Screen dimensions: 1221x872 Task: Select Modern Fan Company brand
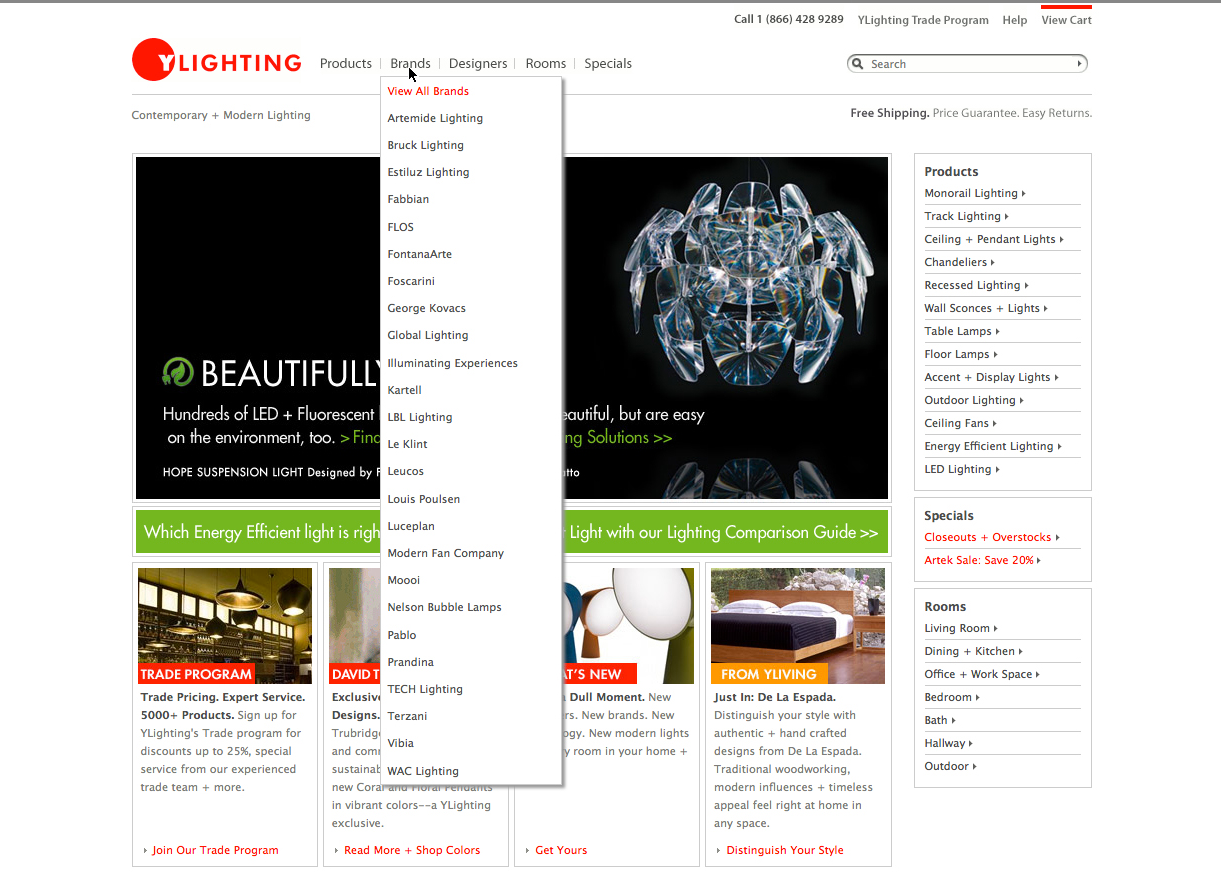tap(446, 553)
